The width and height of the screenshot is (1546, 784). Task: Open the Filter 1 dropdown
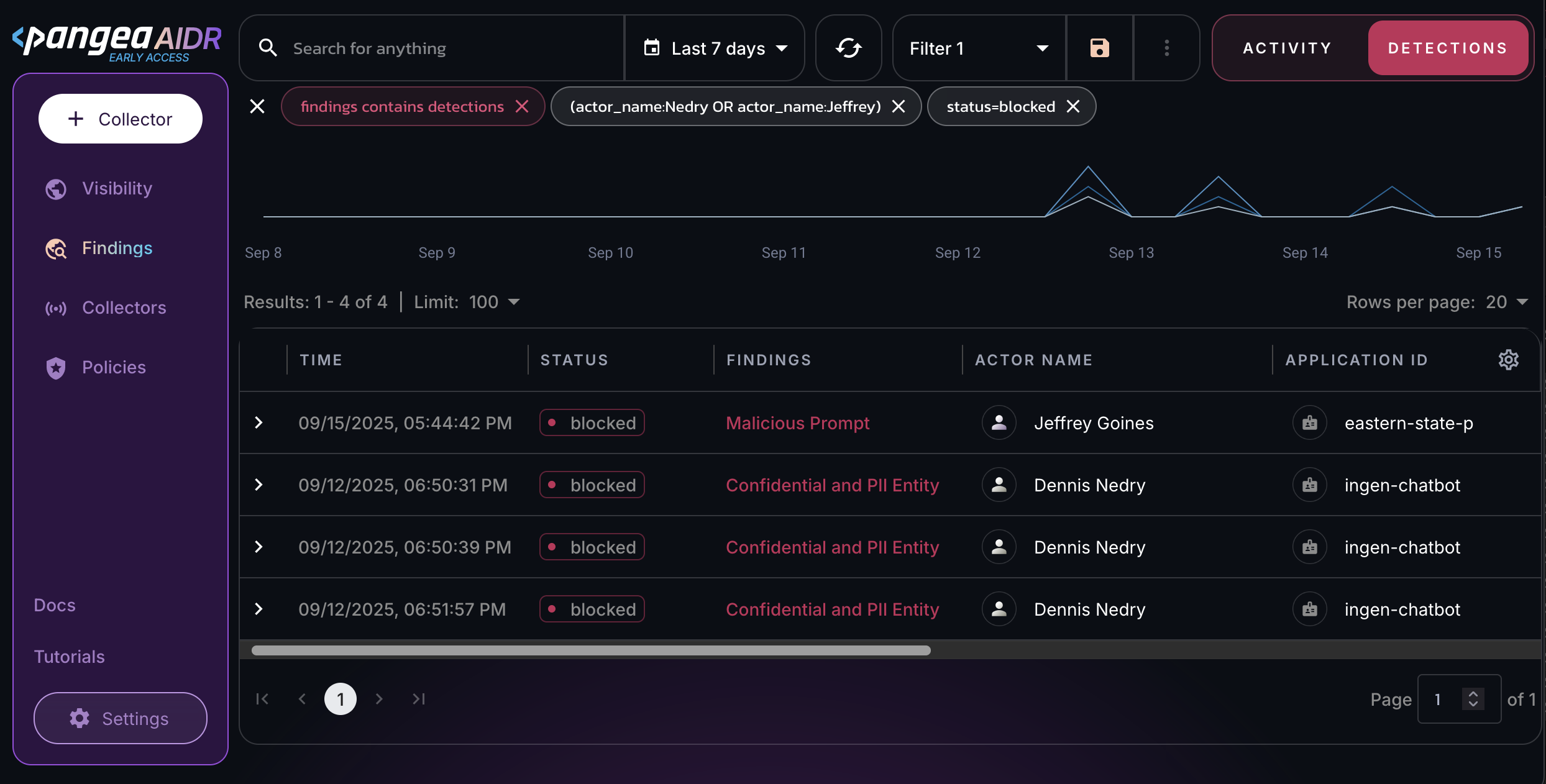(978, 48)
